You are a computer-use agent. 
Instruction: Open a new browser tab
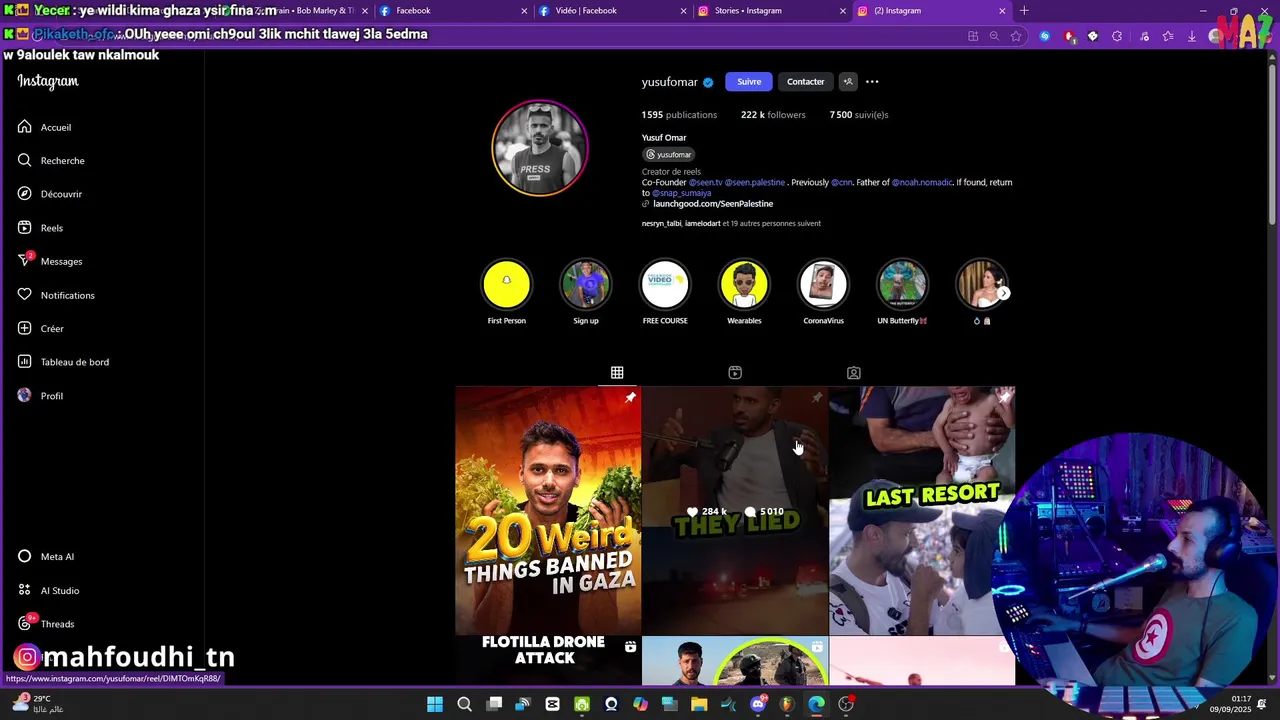click(1024, 11)
